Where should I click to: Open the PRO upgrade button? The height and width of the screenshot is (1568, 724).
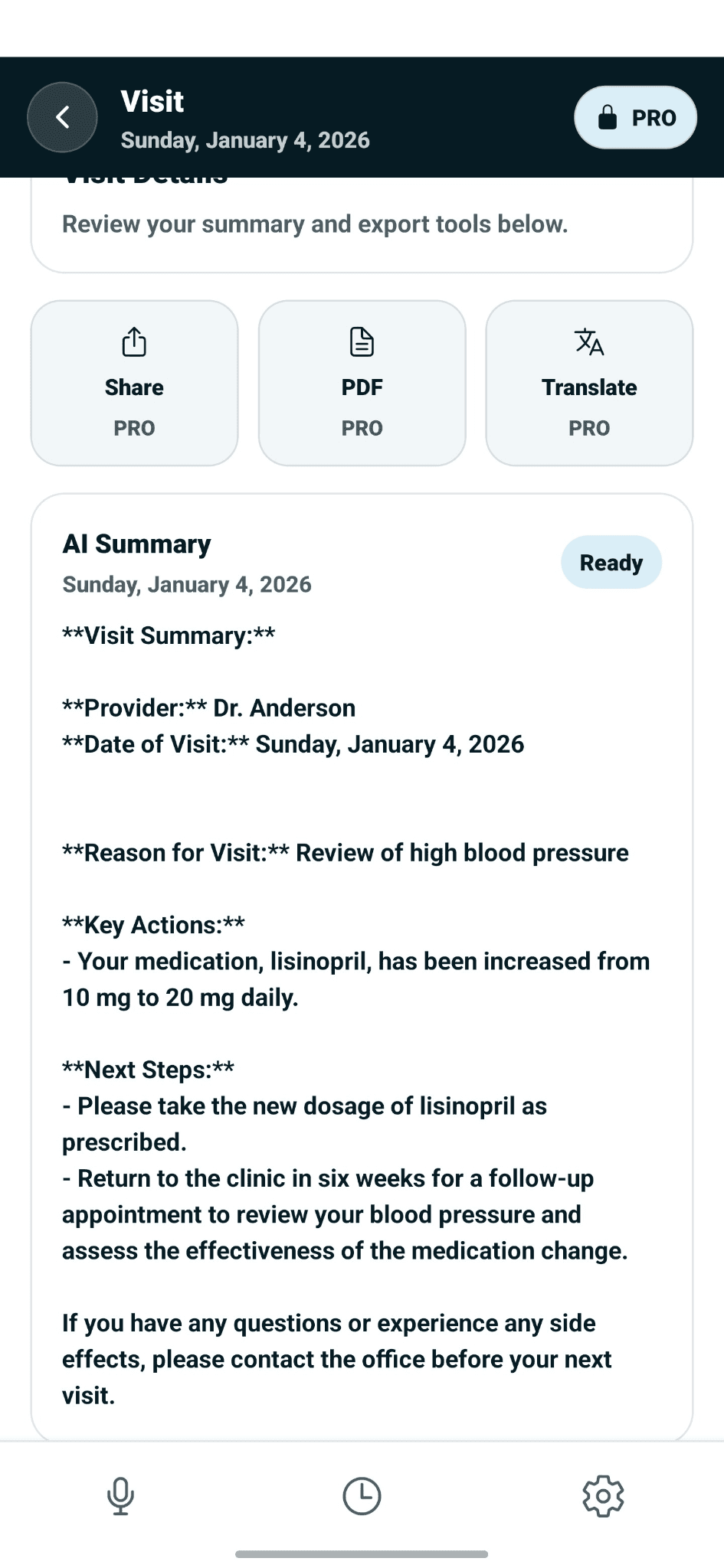pos(635,116)
